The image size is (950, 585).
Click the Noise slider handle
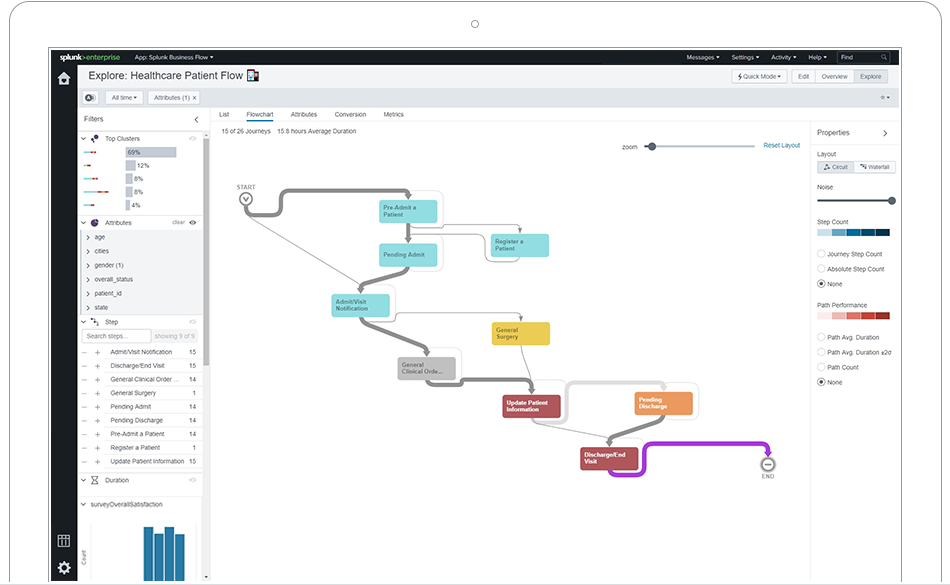pos(891,200)
